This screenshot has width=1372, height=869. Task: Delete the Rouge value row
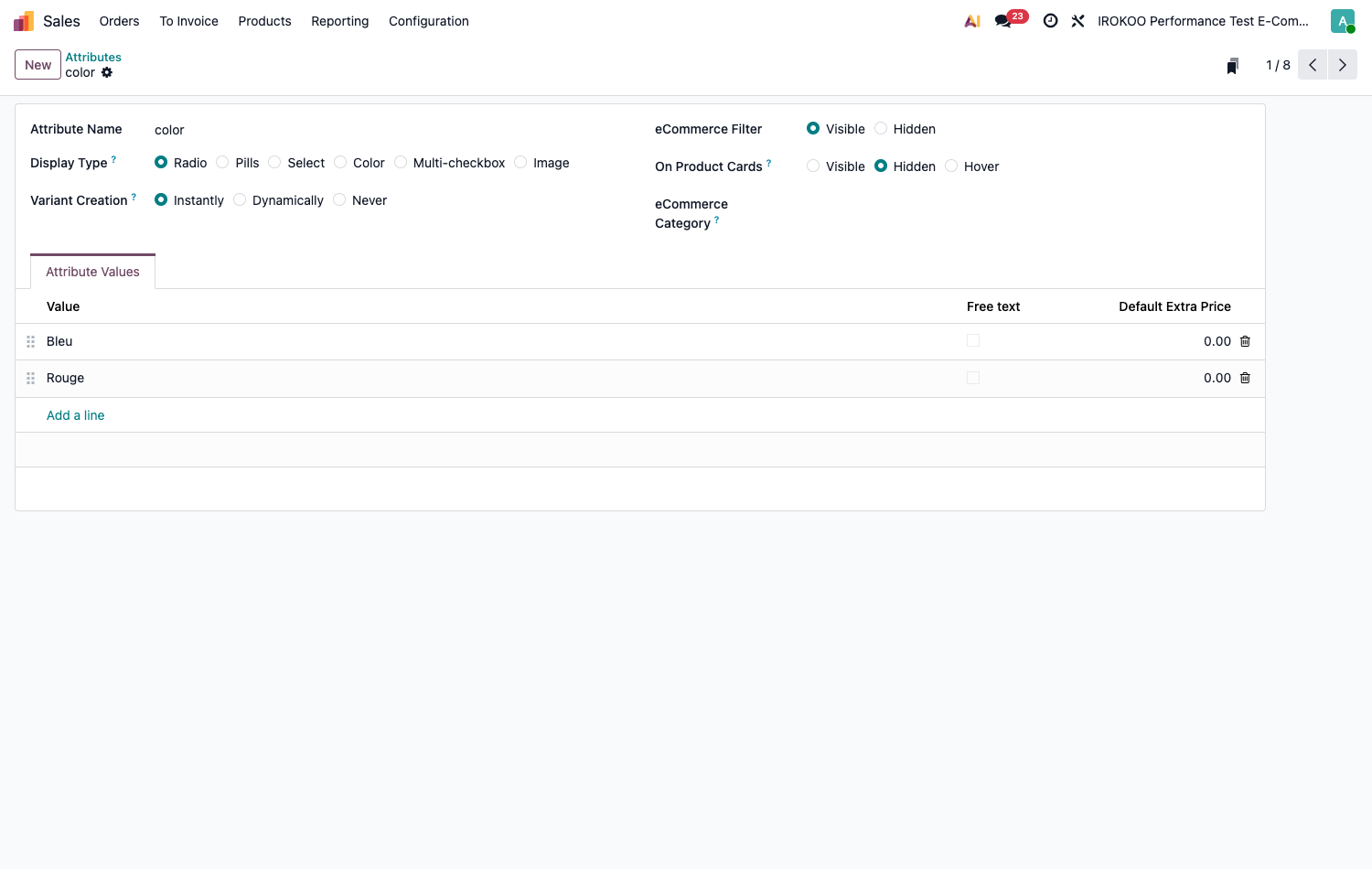coord(1245,378)
